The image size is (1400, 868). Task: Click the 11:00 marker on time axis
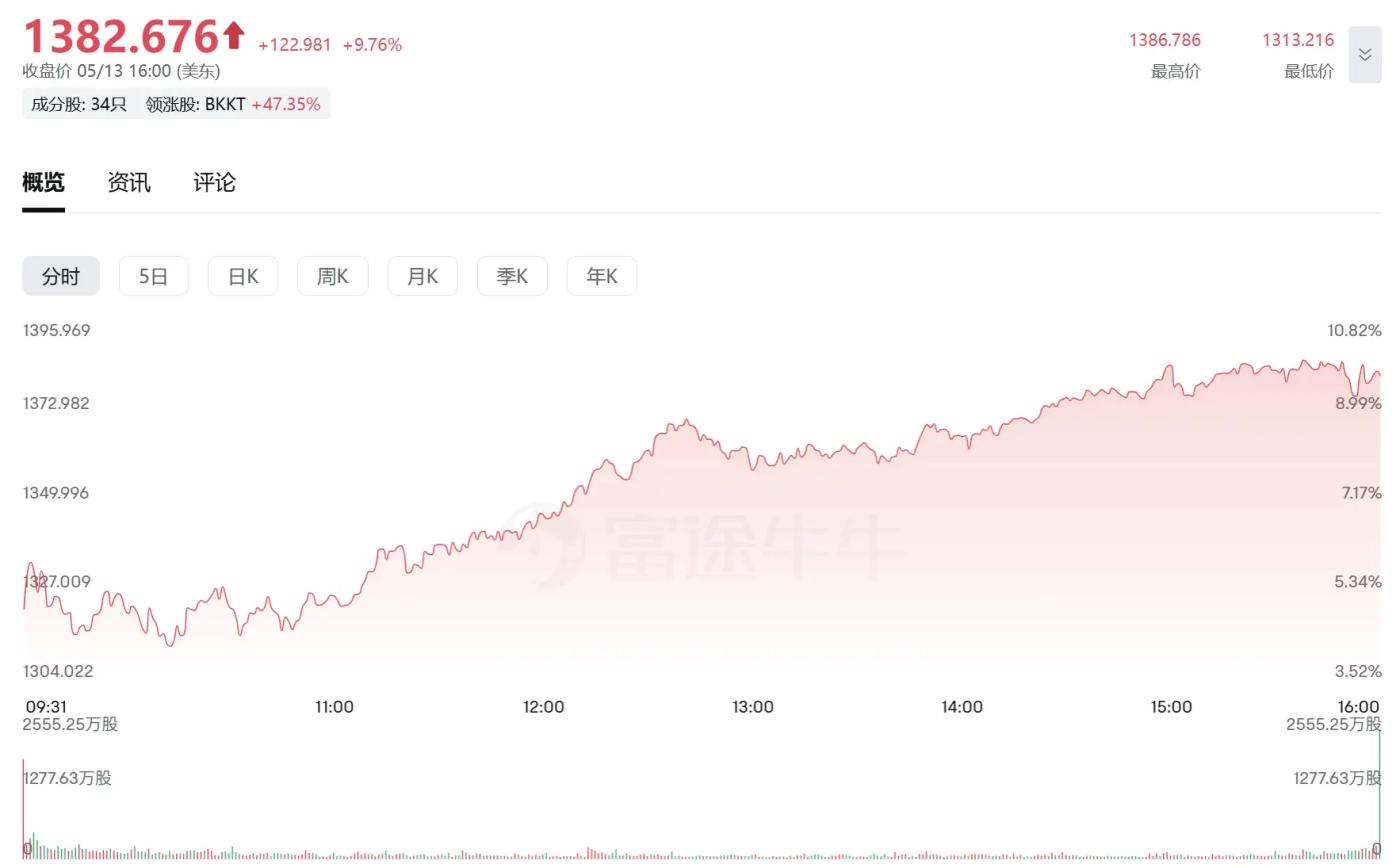(334, 707)
